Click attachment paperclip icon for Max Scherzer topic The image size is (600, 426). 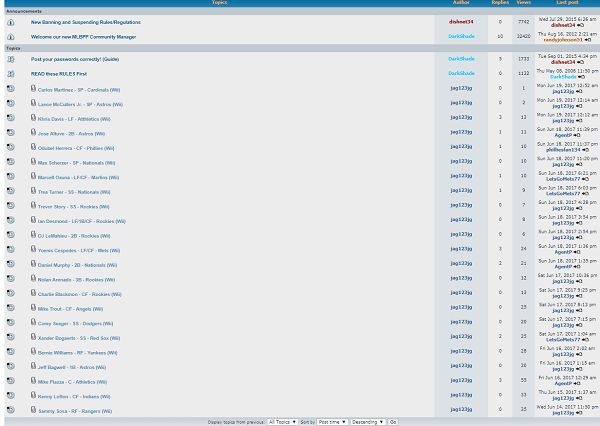click(33, 162)
